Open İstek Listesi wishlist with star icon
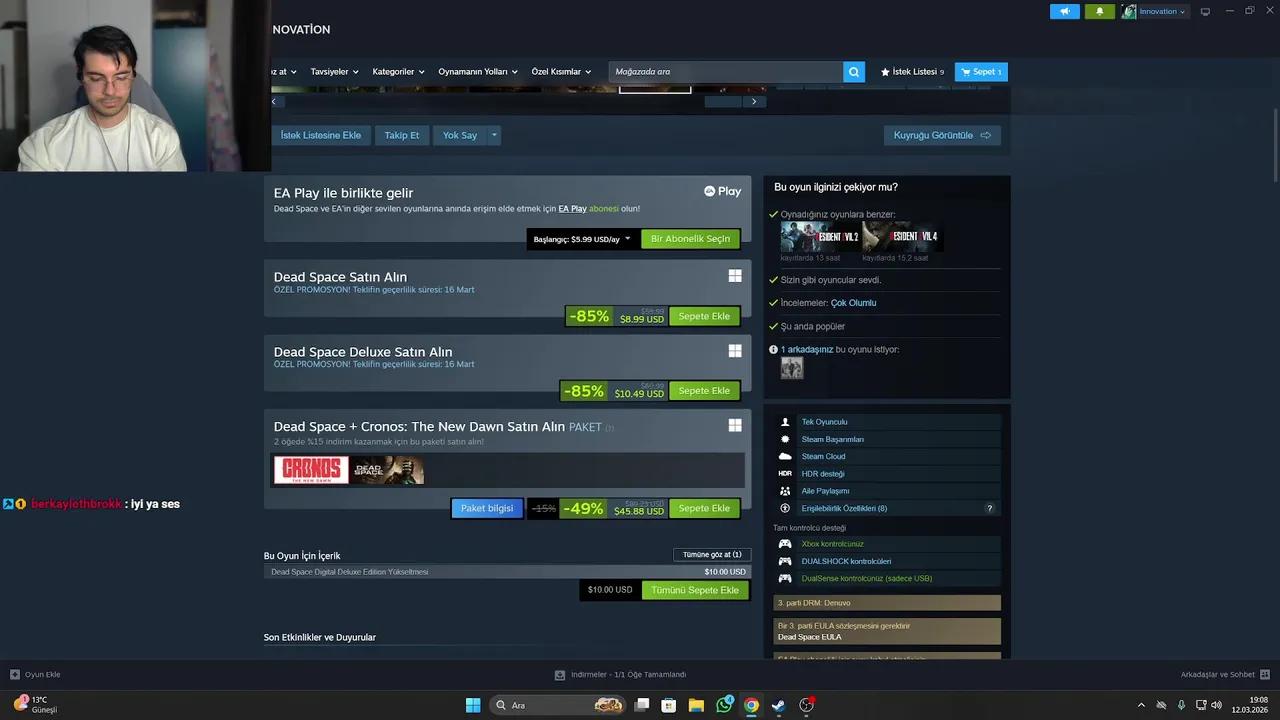Screen dimensions: 1280x720 (x=911, y=72)
